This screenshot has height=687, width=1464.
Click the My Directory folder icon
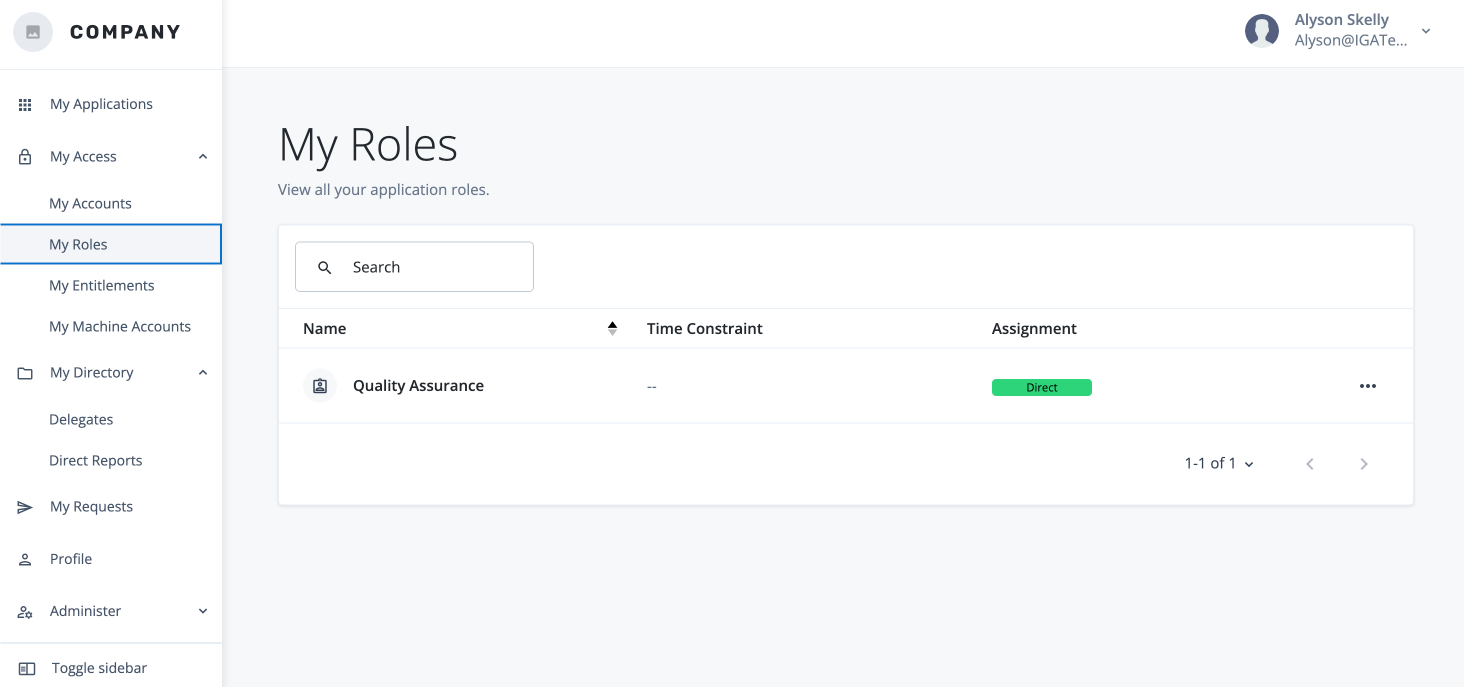click(26, 373)
